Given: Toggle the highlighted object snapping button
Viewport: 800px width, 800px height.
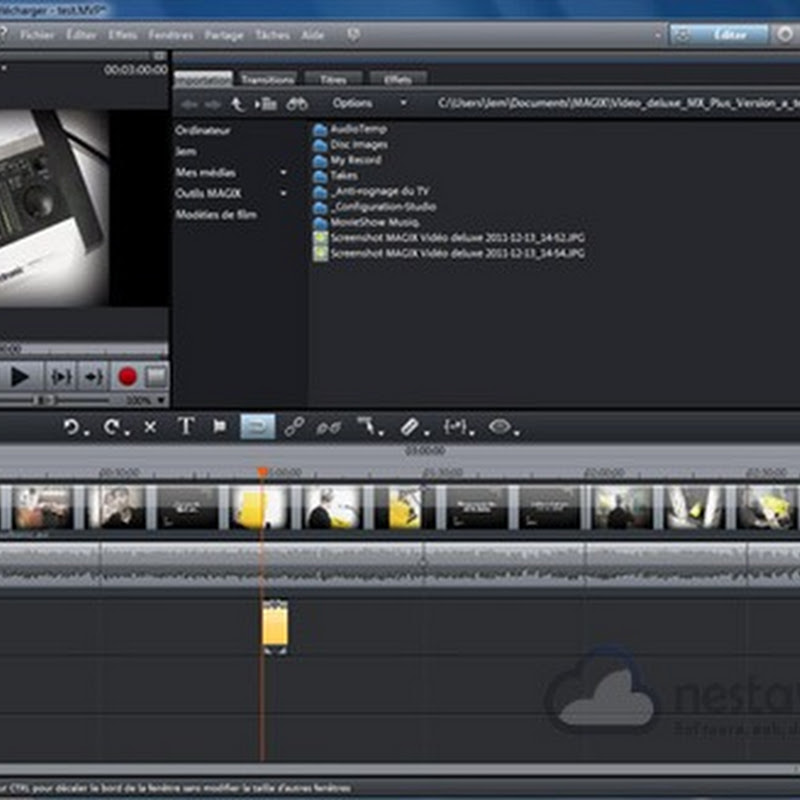Looking at the screenshot, I should [x=257, y=427].
